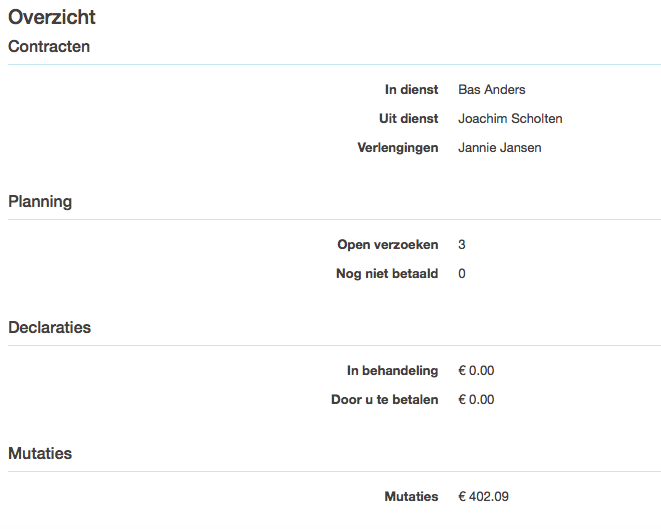Select the In behandeling amount
The height and width of the screenshot is (529, 661).
476,371
